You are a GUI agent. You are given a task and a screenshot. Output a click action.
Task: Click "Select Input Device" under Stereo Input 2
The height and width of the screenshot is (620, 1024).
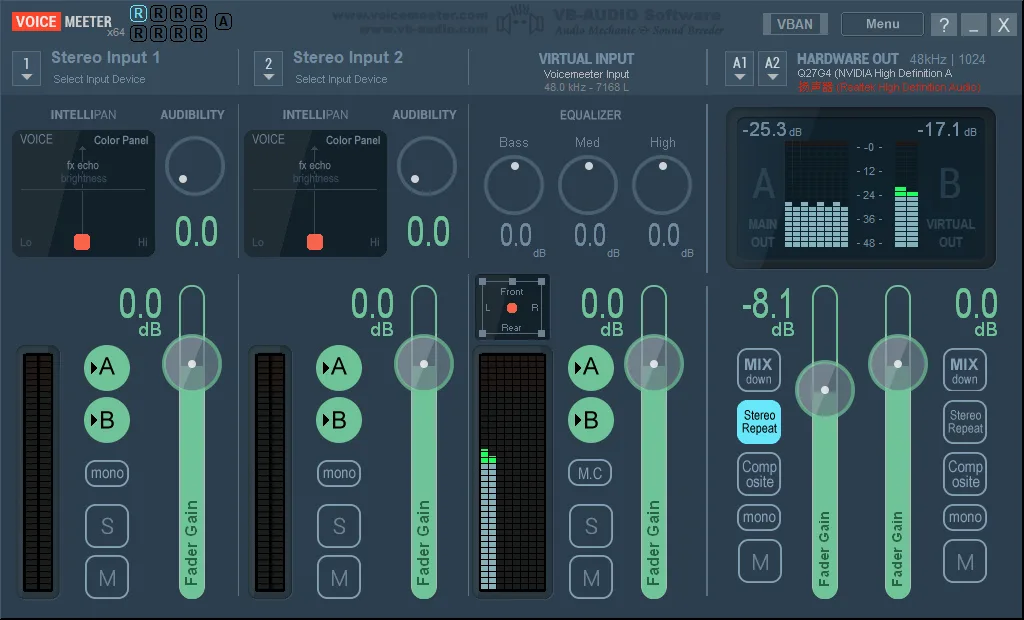[341, 79]
